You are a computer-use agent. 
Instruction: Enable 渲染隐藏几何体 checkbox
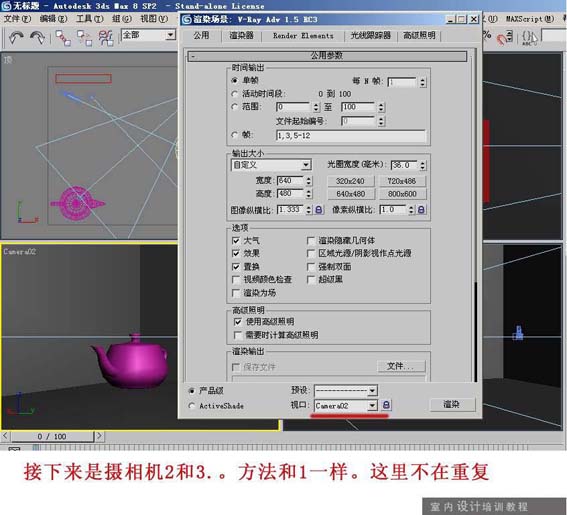(311, 241)
